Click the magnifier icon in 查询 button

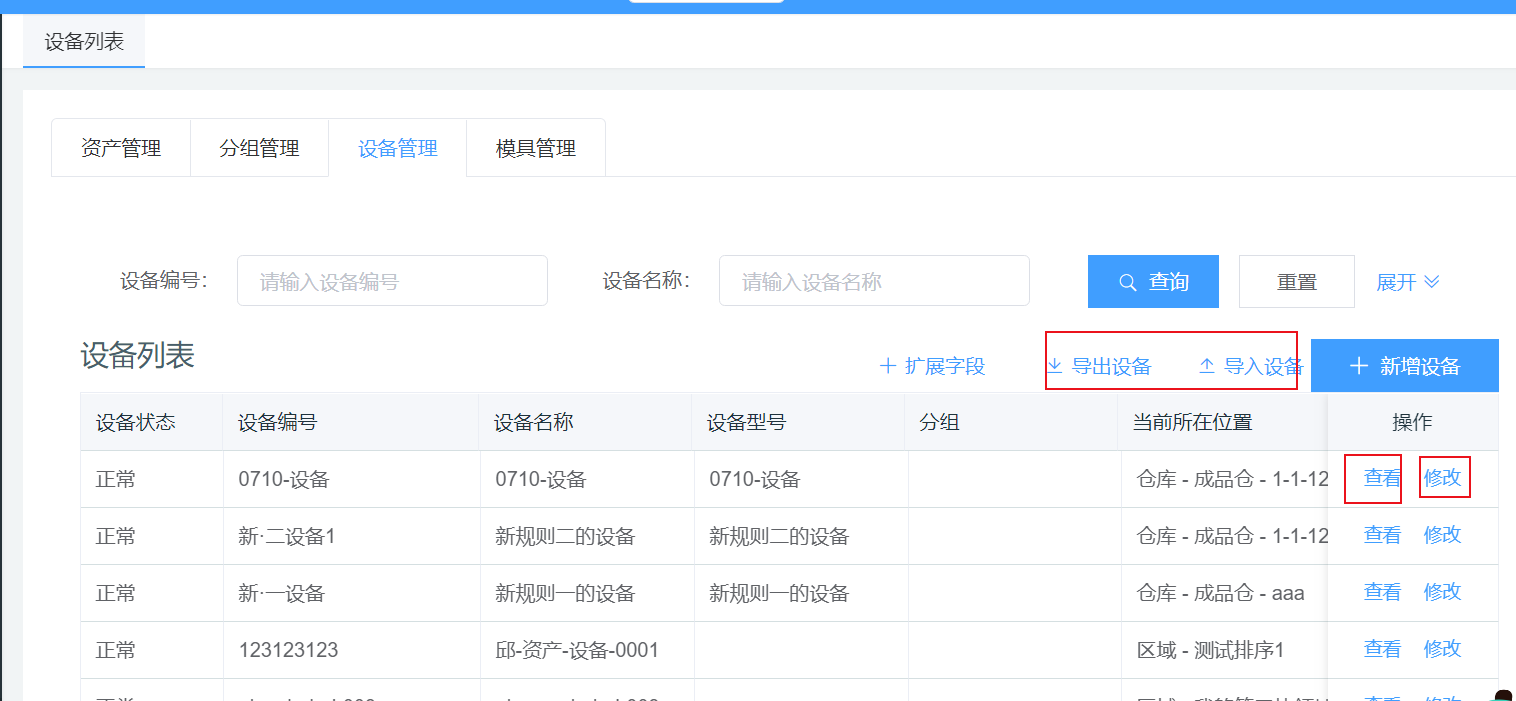(1127, 282)
